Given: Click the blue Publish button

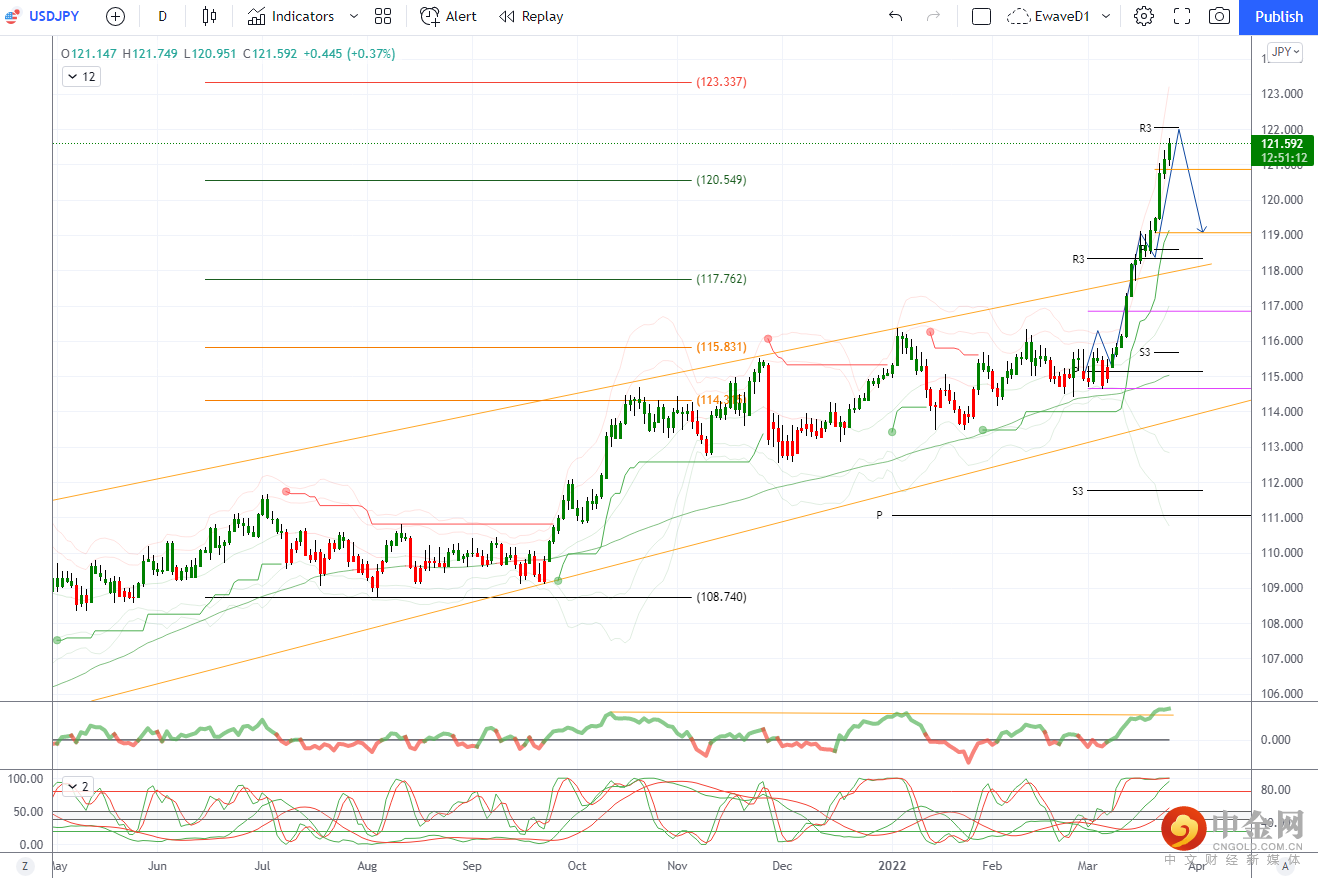Looking at the screenshot, I should click(x=1279, y=16).
